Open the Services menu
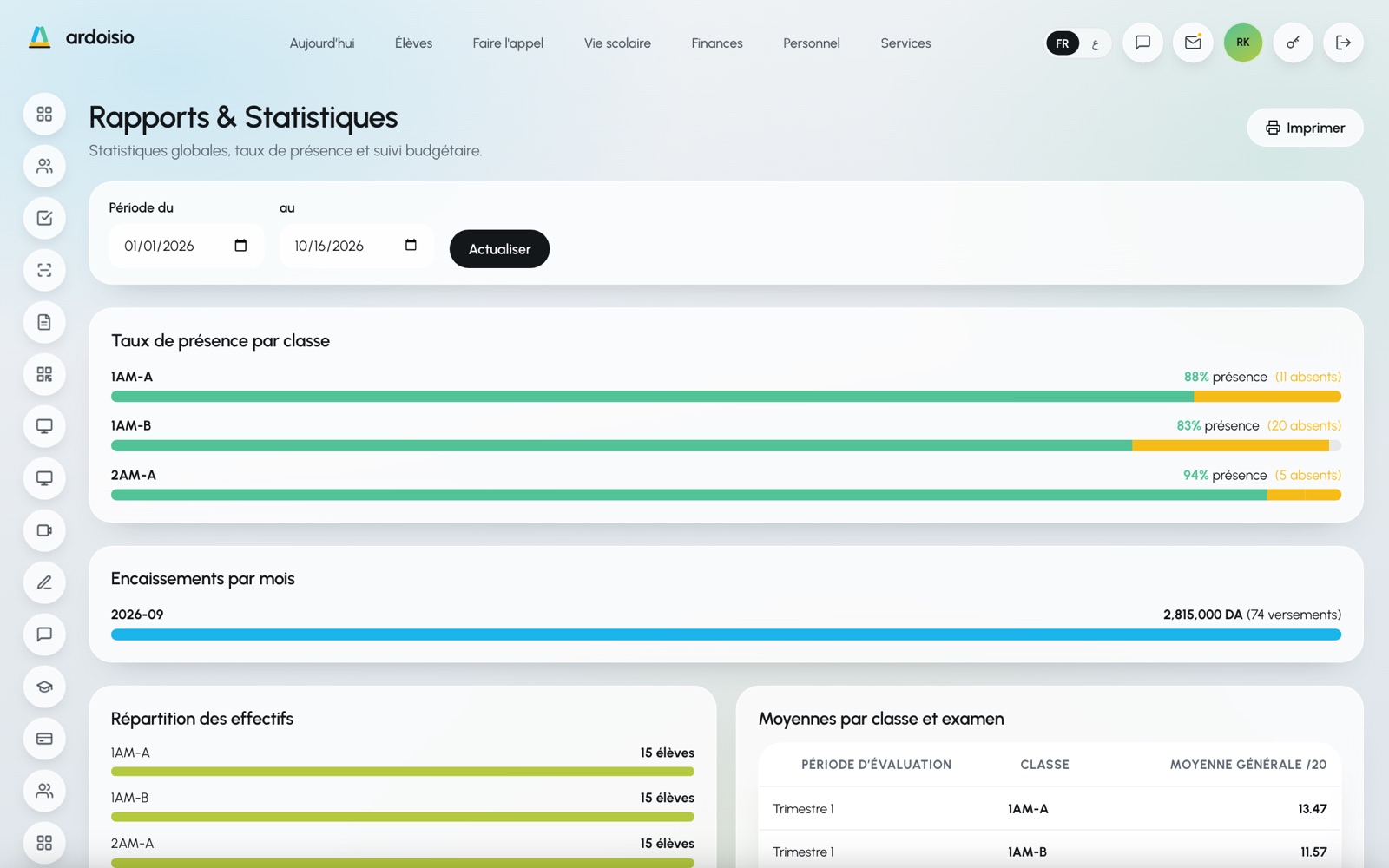 point(905,43)
